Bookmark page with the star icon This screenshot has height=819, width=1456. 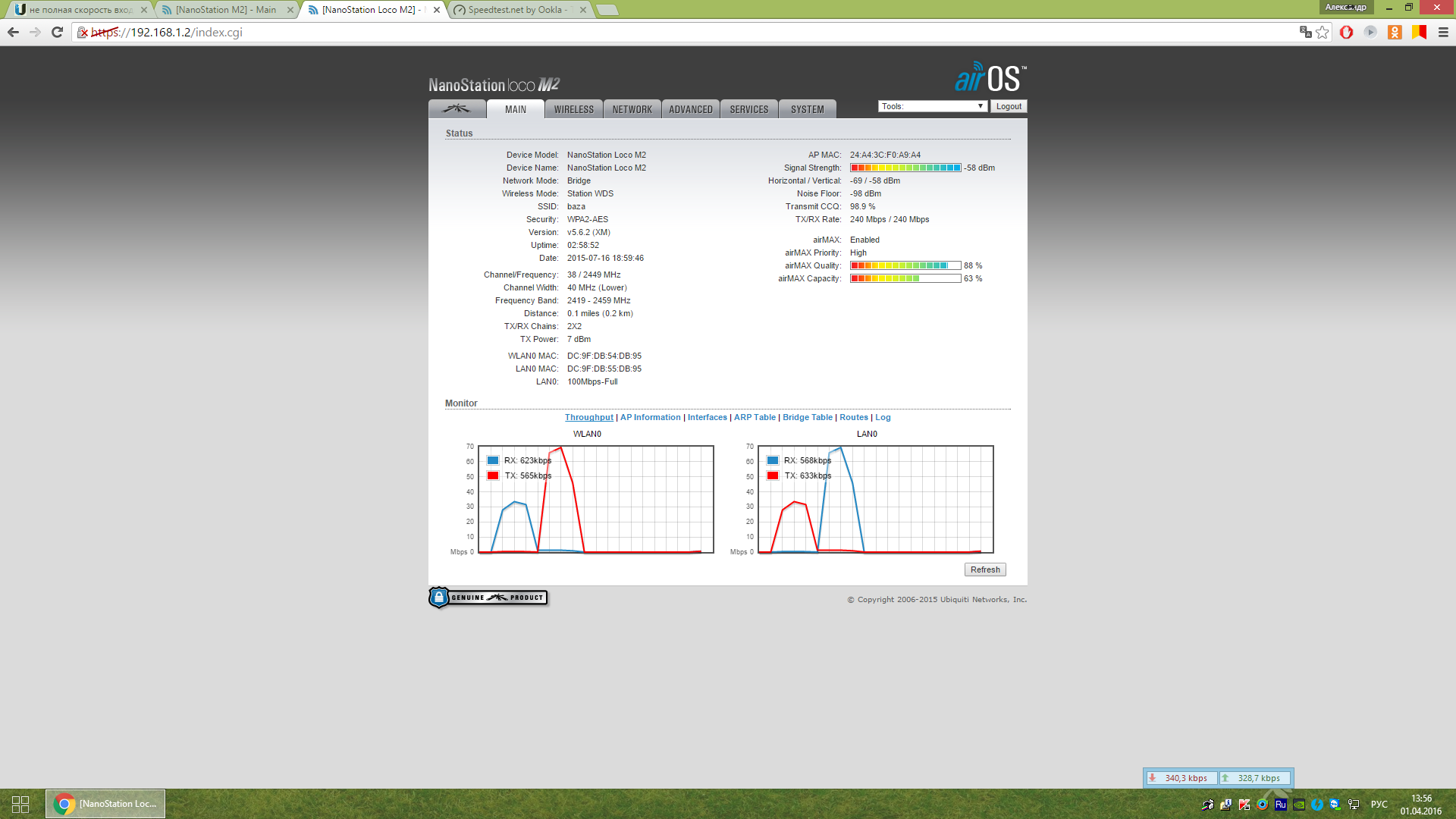(1323, 32)
